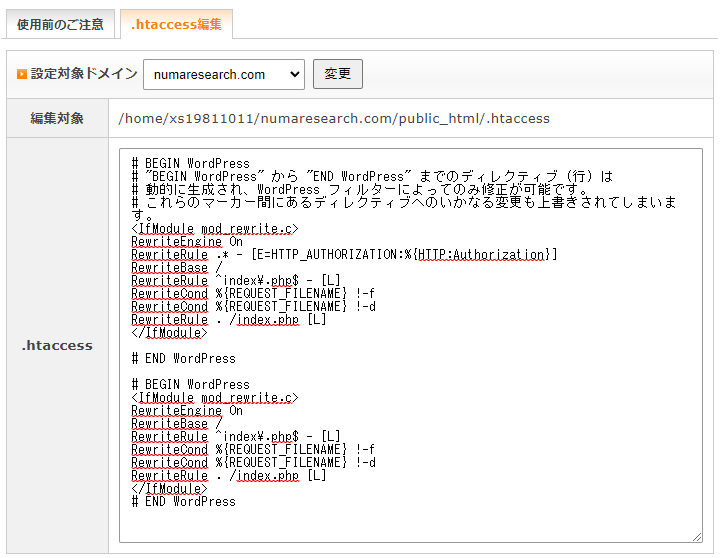This screenshot has width=722, height=558.
Task: Click the .htaccess row label
Action: click(x=57, y=345)
